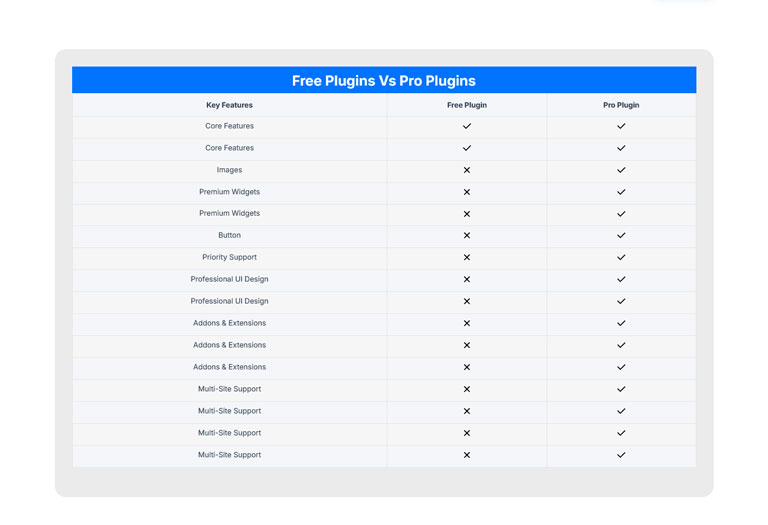Select the Pro Plugin checkmark for Priority Support
Screen dimensions: 768x525
[621, 258]
